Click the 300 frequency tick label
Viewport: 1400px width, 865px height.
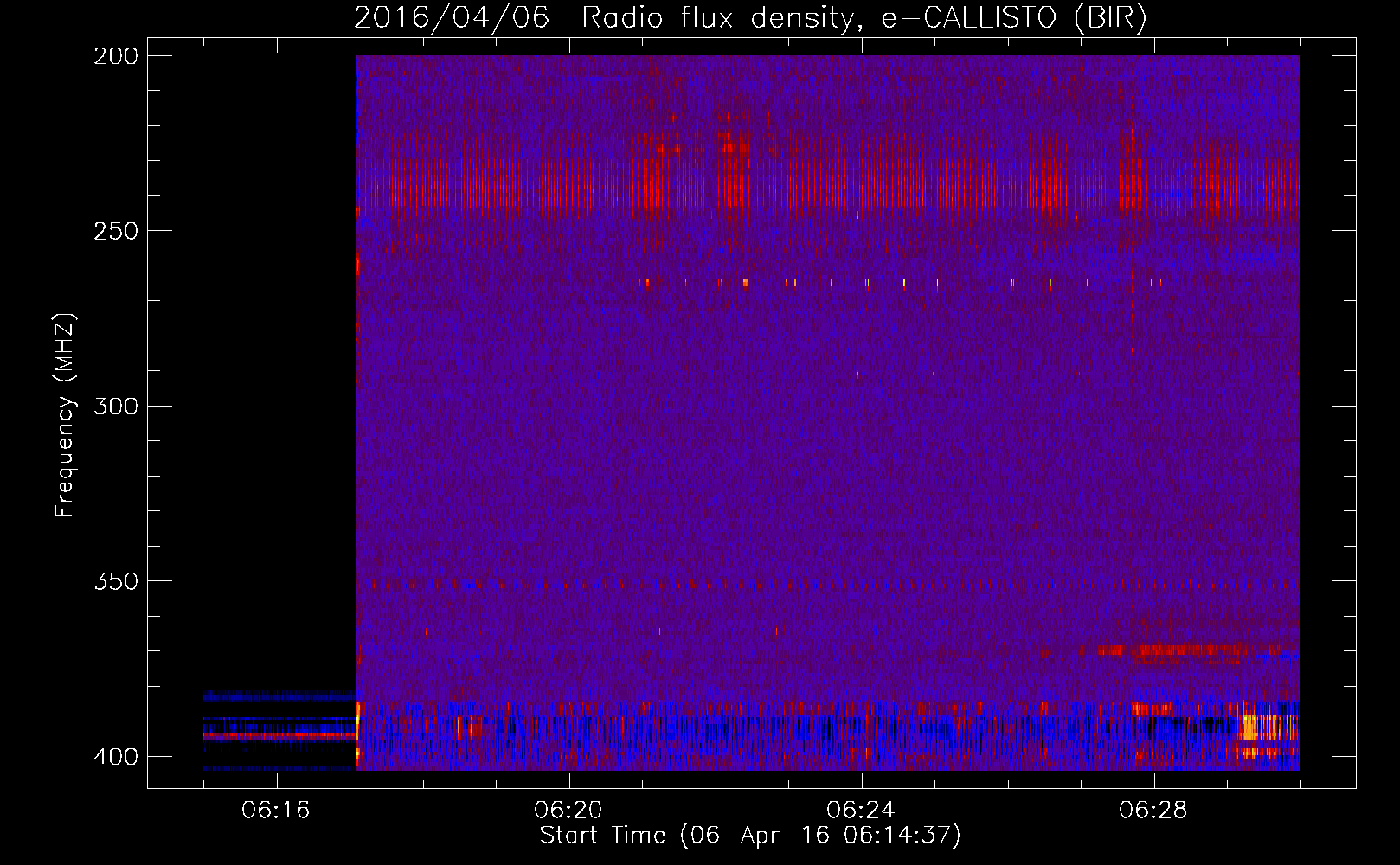116,407
